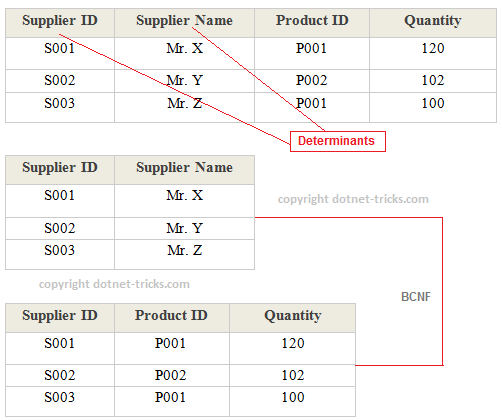Click Product ID header in bottom table
The height and width of the screenshot is (420, 502).
172,318
